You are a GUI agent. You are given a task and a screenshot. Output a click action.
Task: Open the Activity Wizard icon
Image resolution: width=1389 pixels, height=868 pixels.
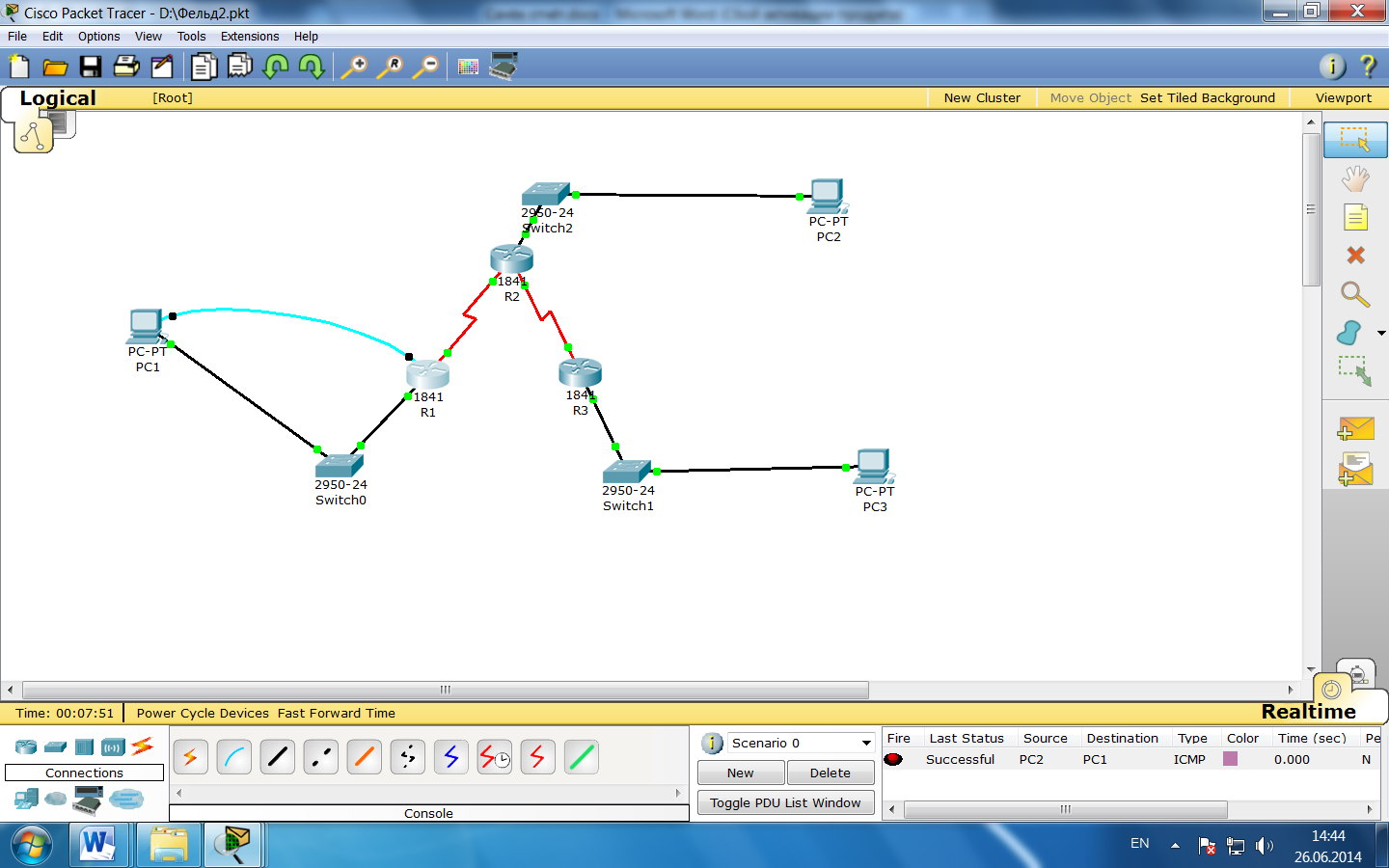[162, 67]
